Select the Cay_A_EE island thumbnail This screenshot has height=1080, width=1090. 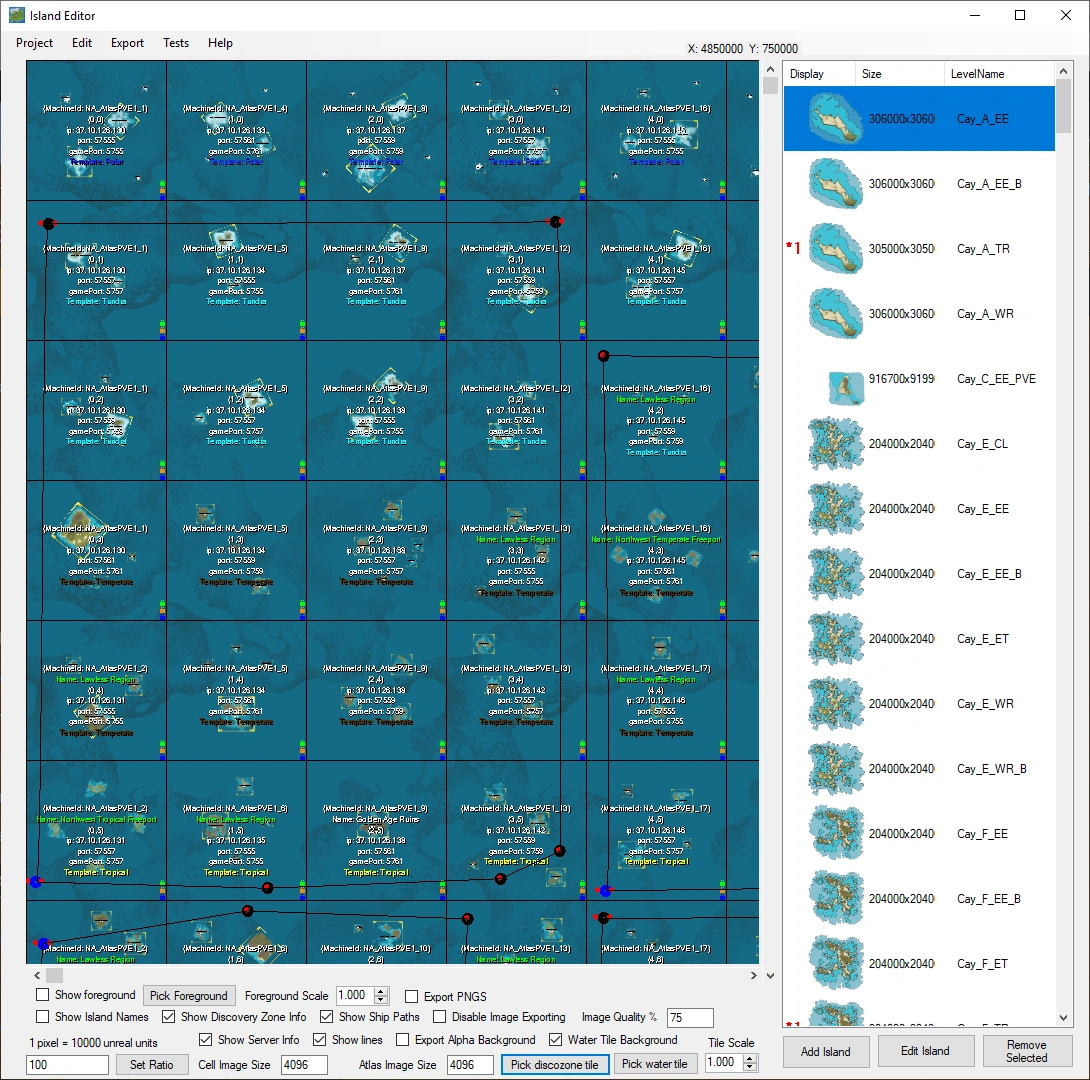(x=836, y=119)
